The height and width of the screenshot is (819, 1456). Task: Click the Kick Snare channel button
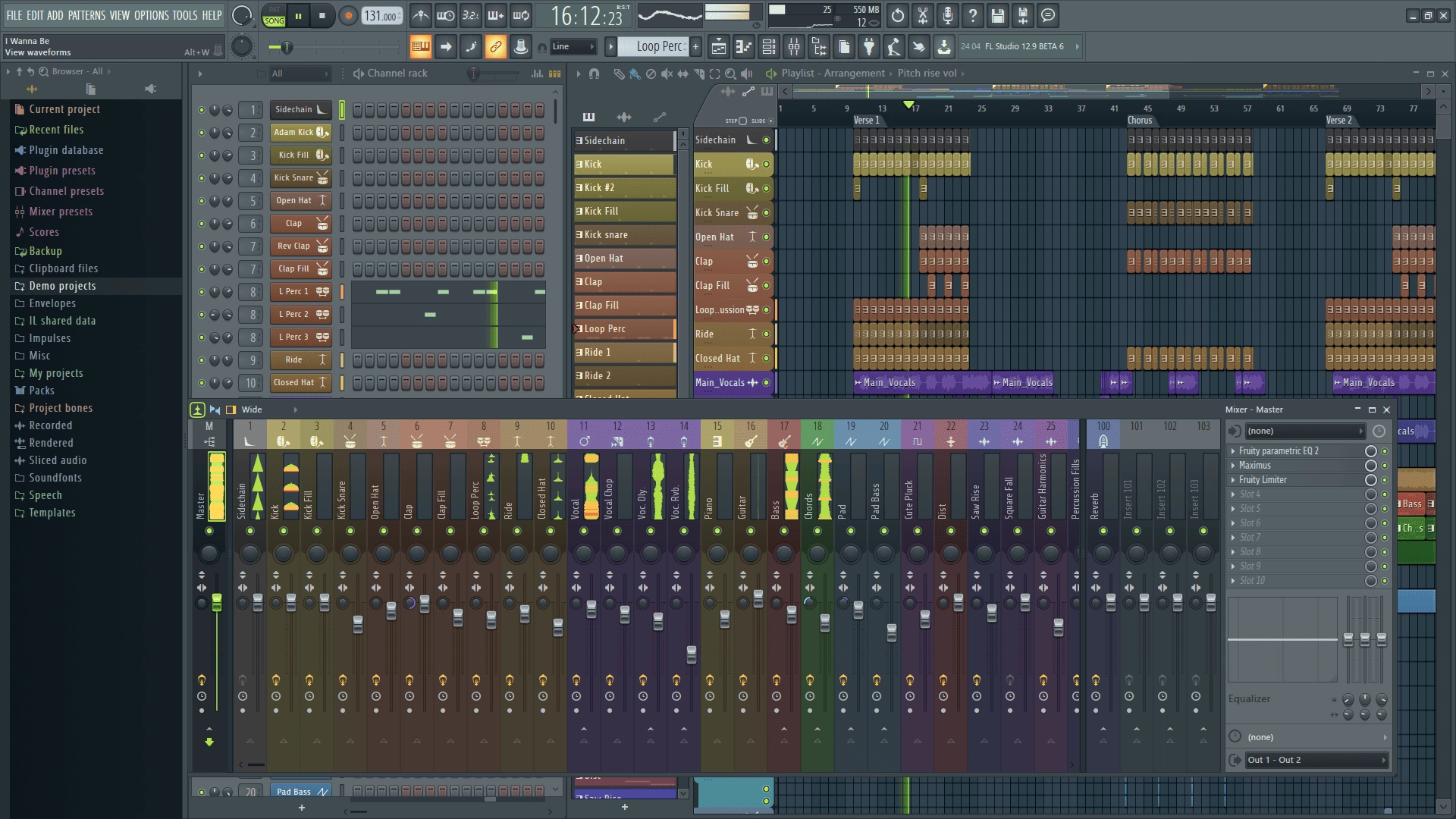[300, 178]
